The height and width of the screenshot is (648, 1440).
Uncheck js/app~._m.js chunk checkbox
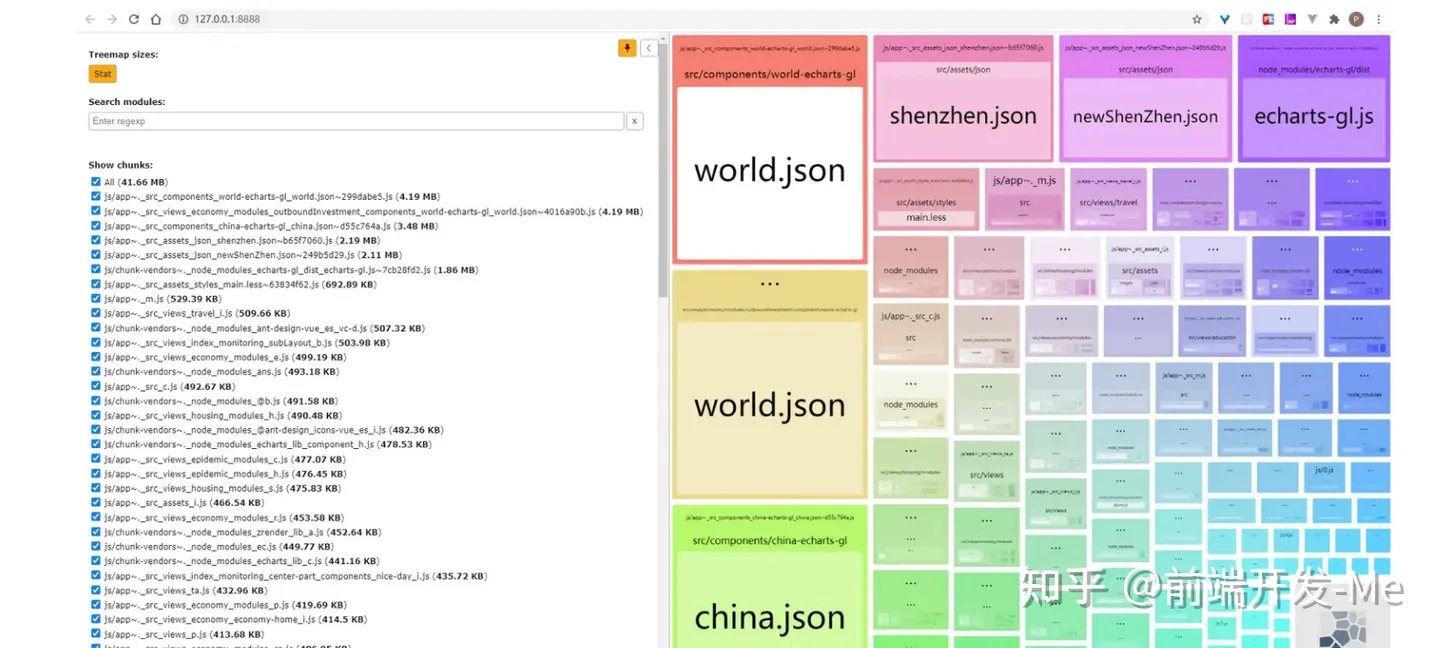[96, 298]
